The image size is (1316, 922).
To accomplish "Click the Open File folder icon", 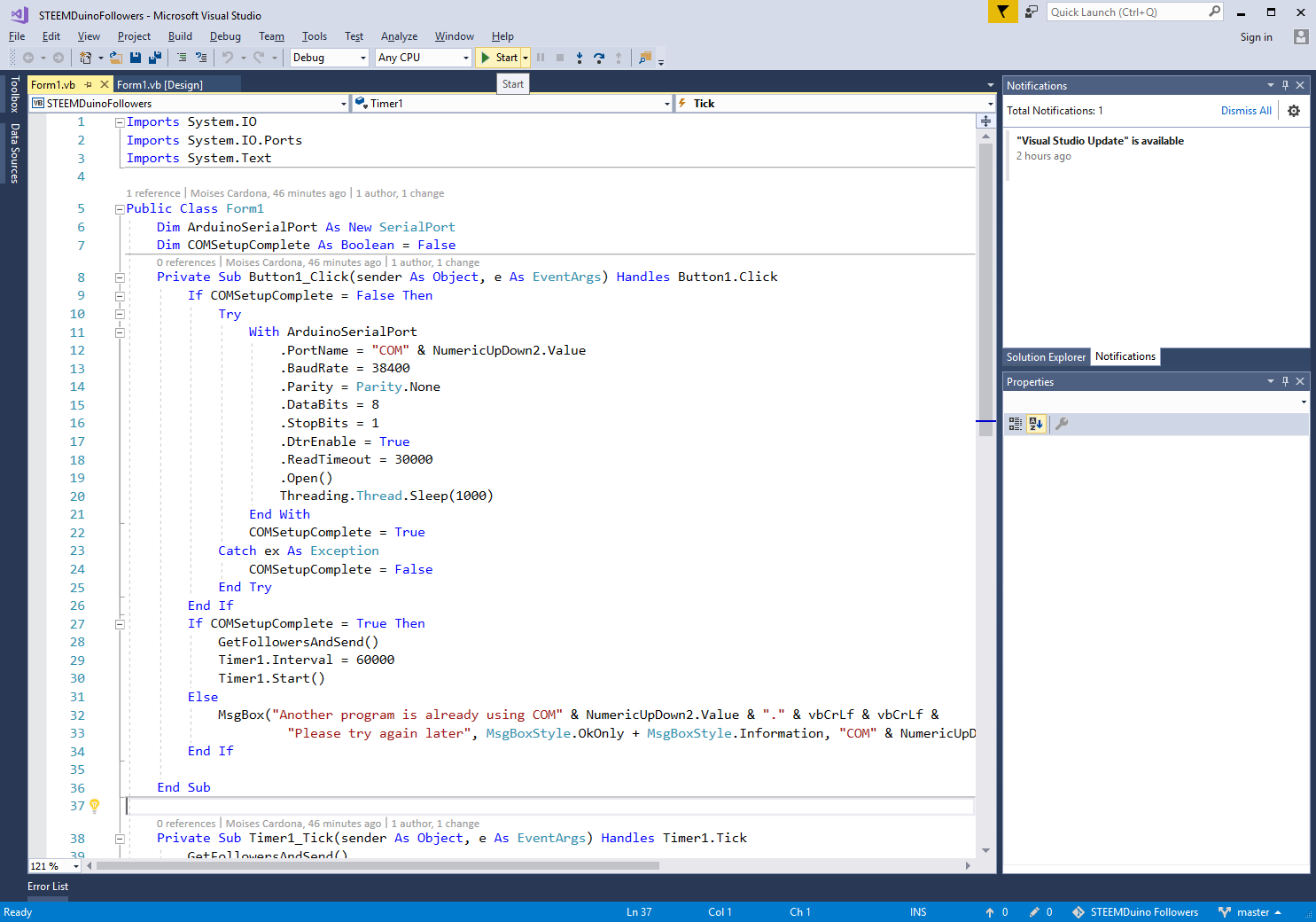I will point(115,58).
